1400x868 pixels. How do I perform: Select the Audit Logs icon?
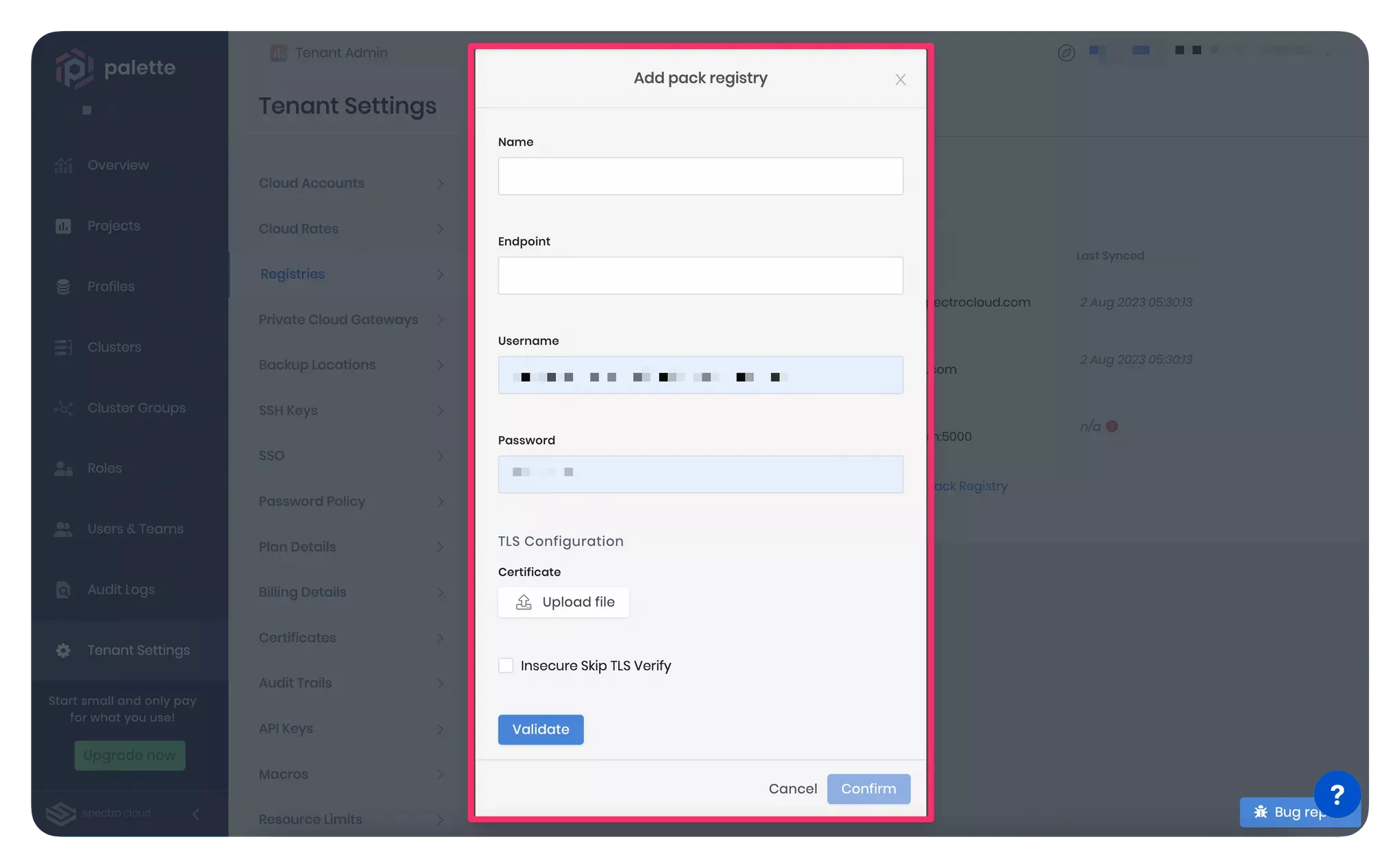click(x=63, y=589)
